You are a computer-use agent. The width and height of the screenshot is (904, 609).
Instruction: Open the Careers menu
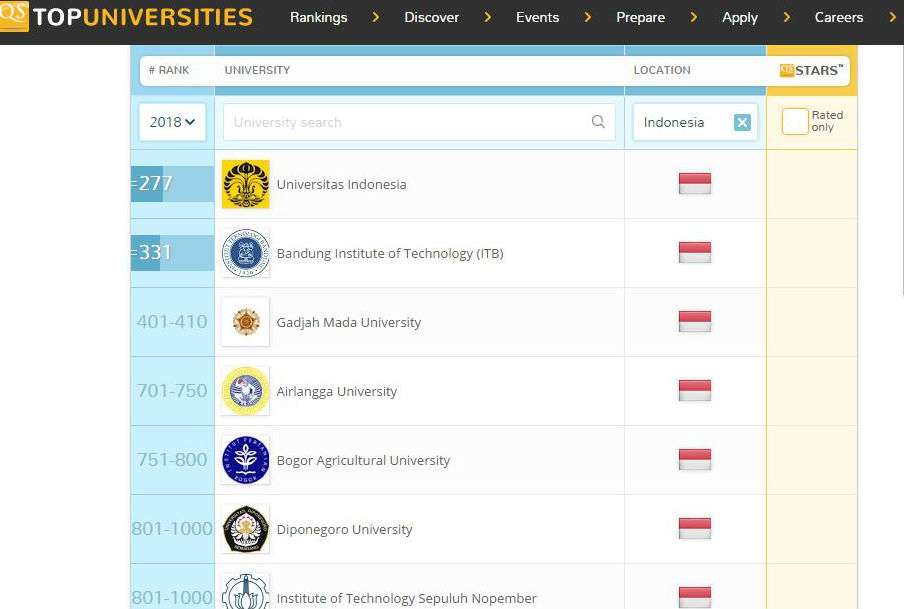click(x=838, y=17)
